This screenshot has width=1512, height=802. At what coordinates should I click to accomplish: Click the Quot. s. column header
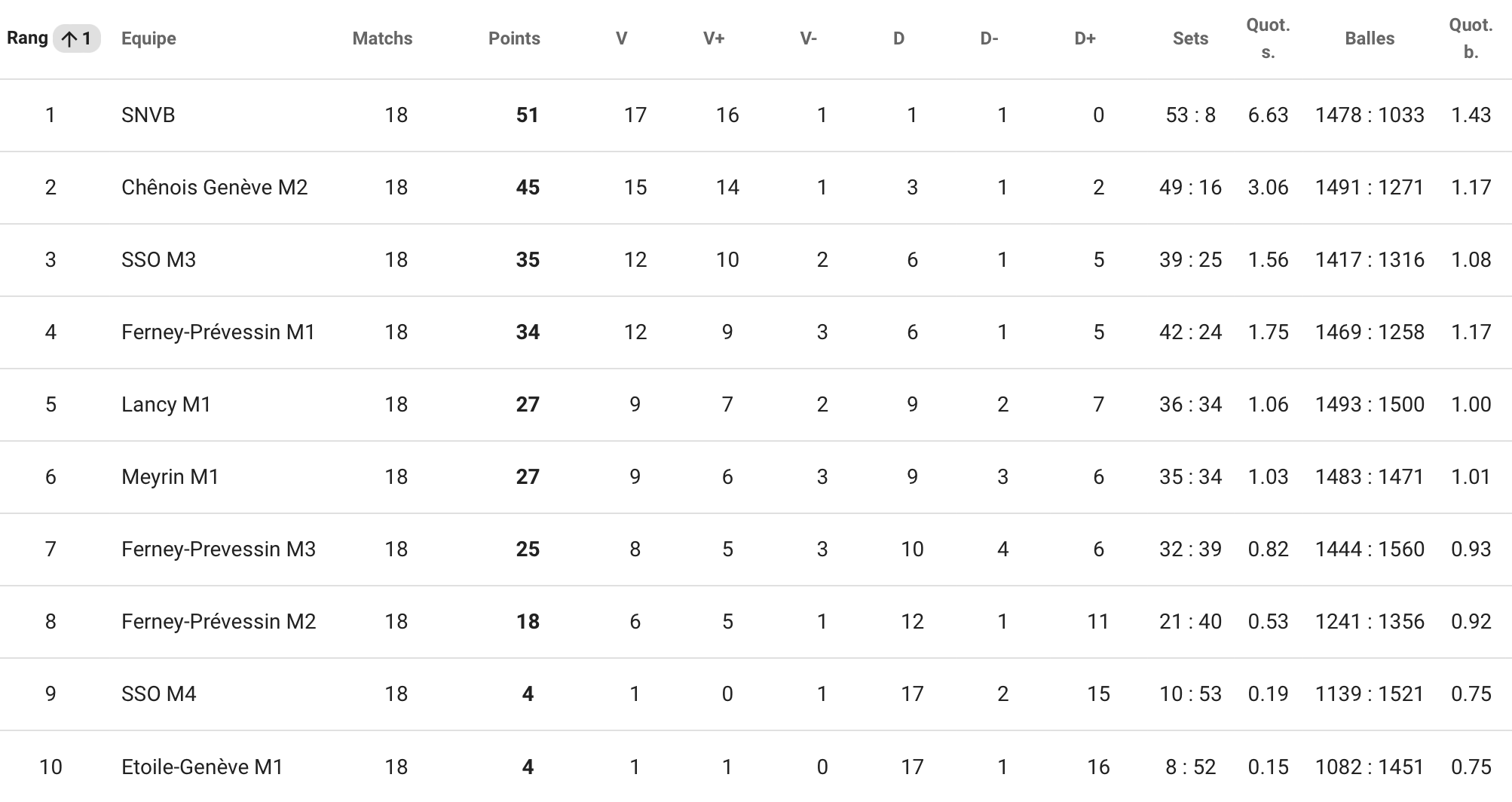[1268, 38]
